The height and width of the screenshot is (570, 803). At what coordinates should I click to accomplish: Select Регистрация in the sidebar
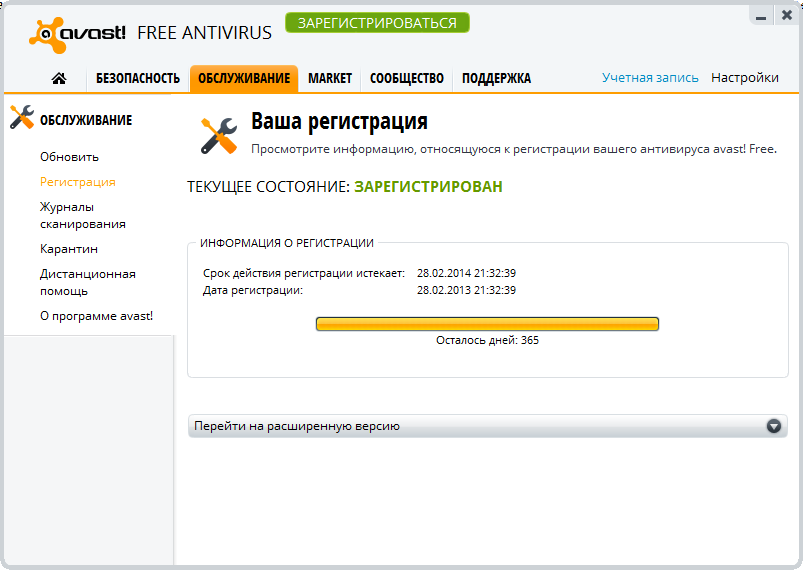click(x=78, y=182)
